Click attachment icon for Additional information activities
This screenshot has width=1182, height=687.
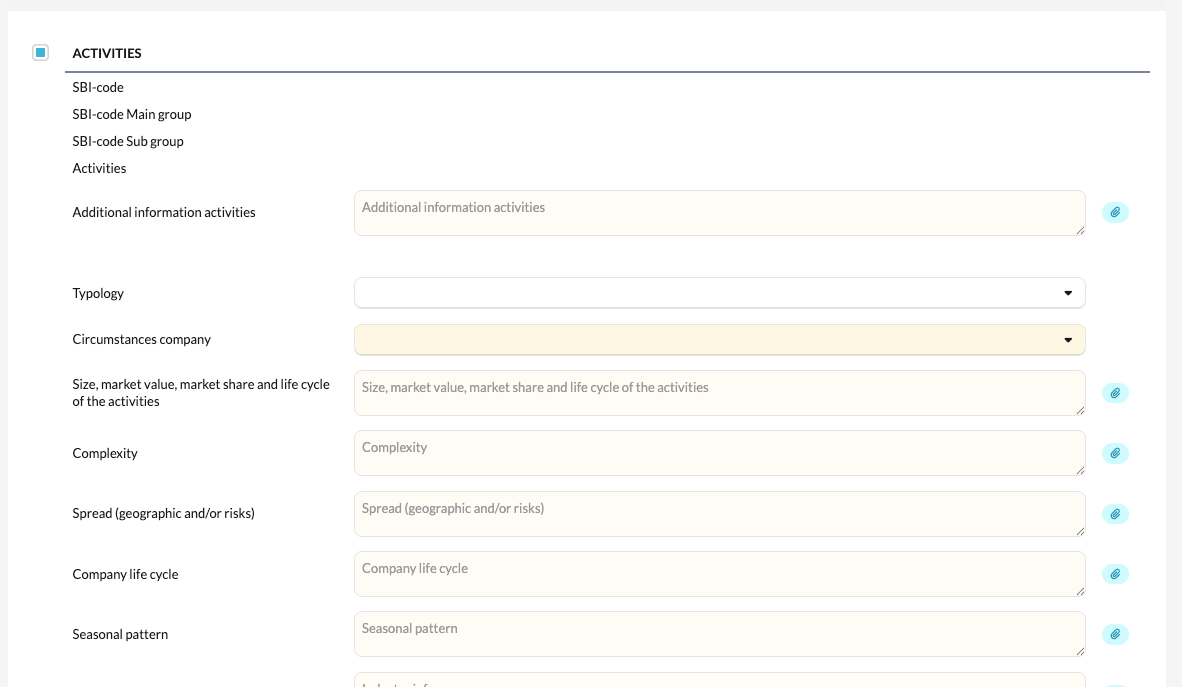tap(1115, 213)
